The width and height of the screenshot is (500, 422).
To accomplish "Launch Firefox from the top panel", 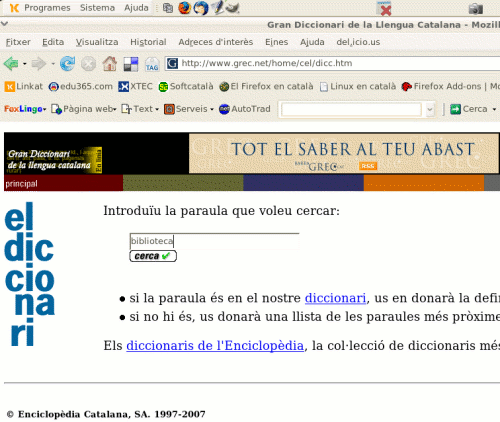I will [x=184, y=8].
